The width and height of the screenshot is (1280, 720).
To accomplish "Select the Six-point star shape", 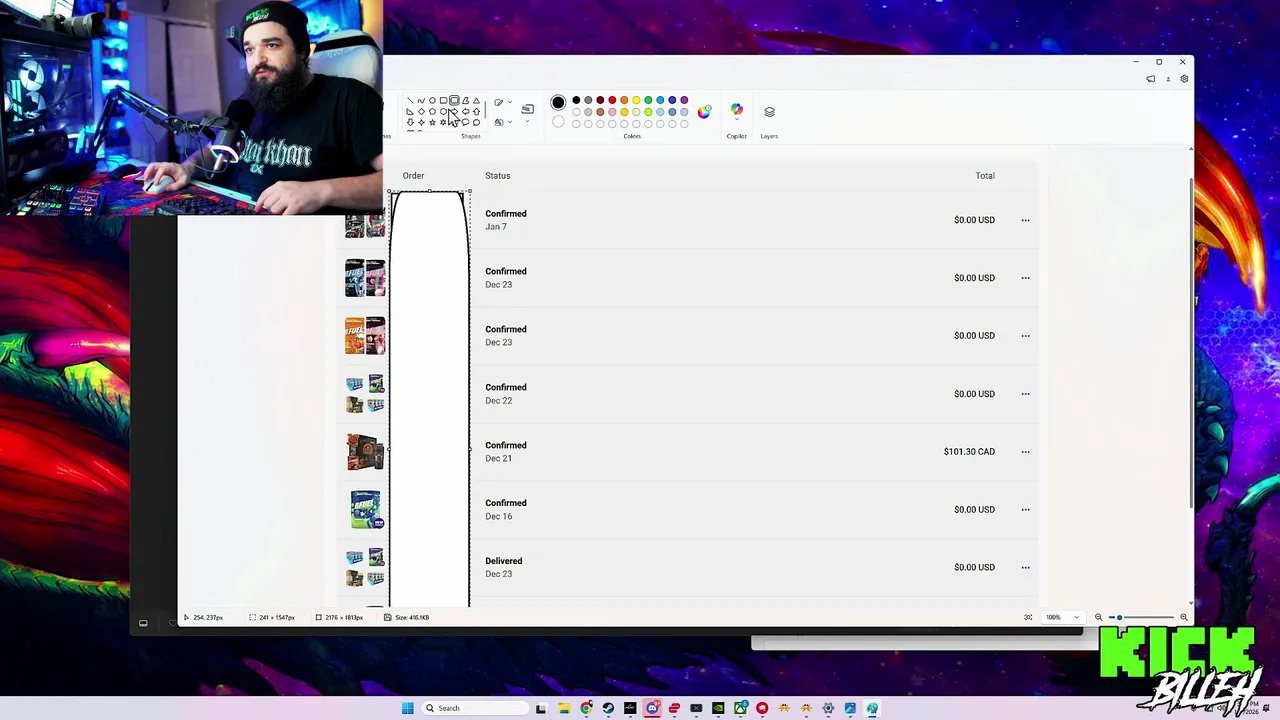I will tap(443, 122).
